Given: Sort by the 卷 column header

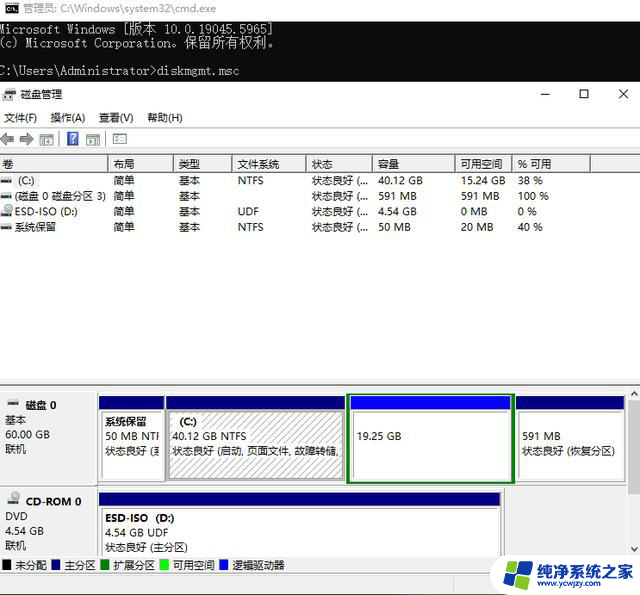Looking at the screenshot, I should 54,164.
